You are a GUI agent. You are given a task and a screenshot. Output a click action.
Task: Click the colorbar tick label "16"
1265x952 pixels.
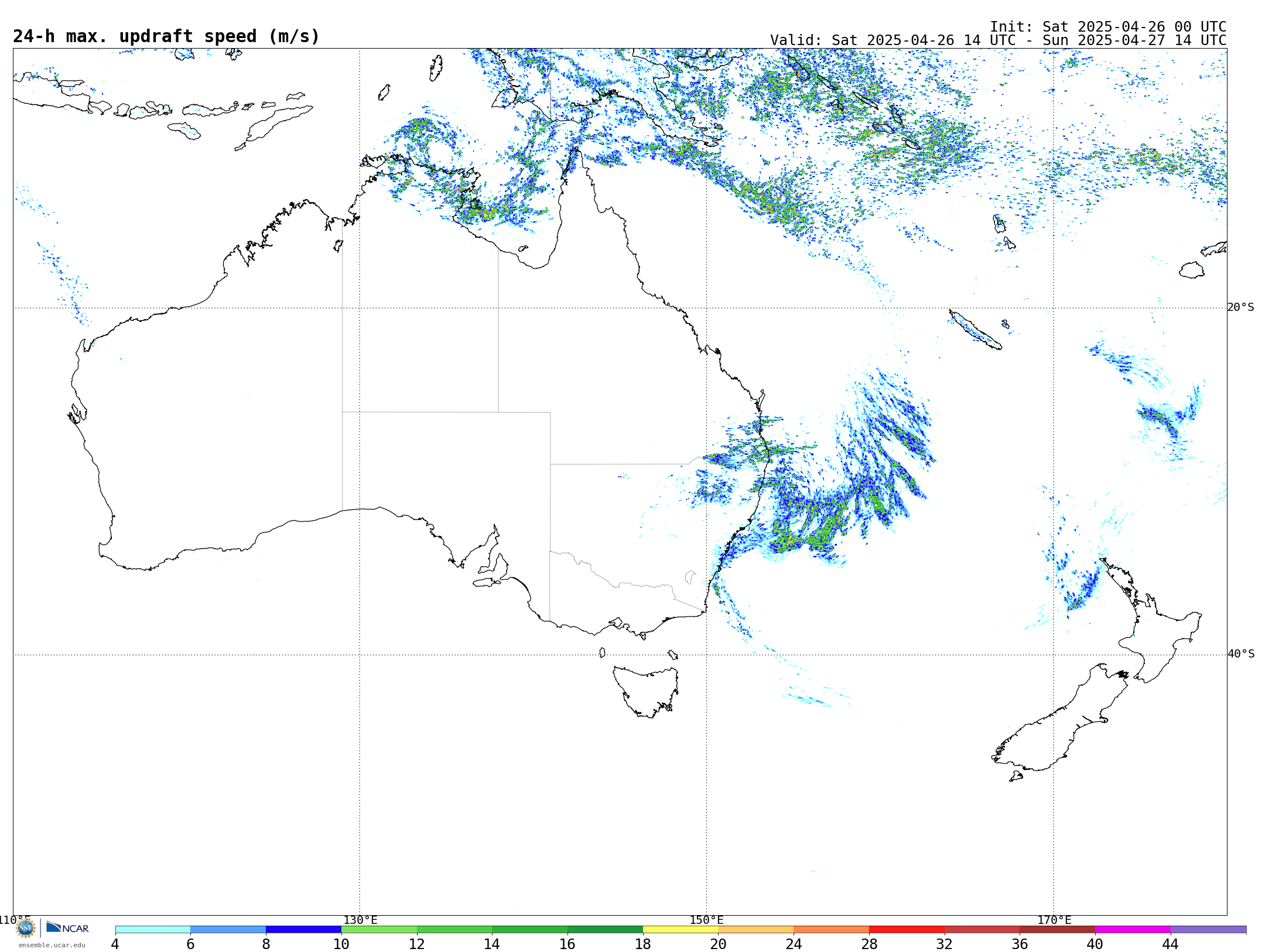pyautogui.click(x=567, y=944)
